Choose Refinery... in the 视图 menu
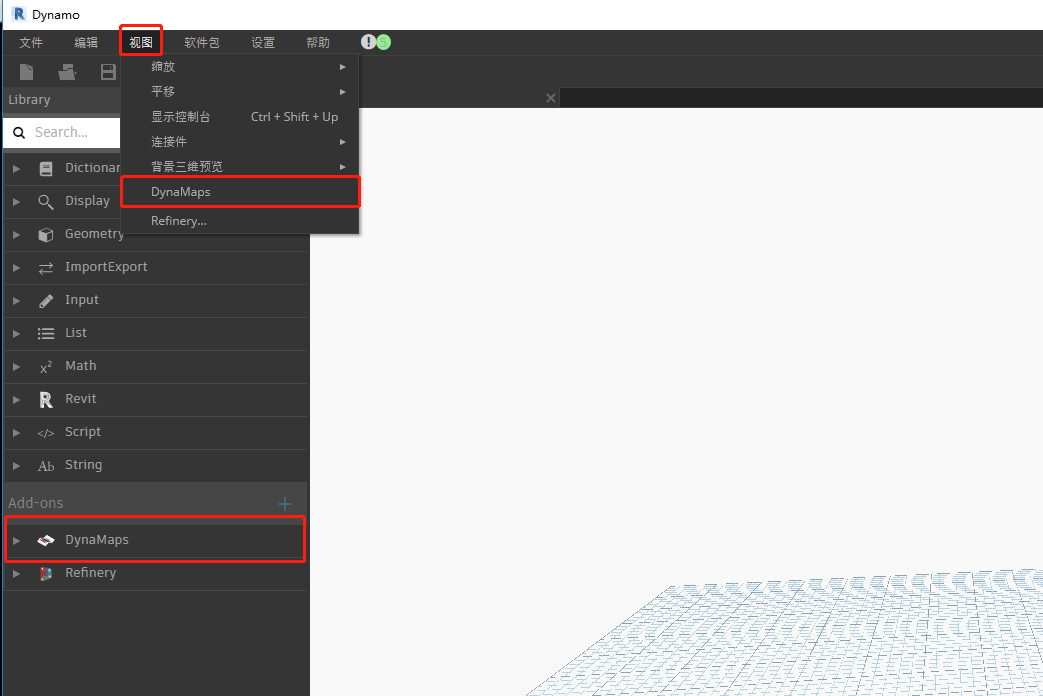 [x=240, y=221]
